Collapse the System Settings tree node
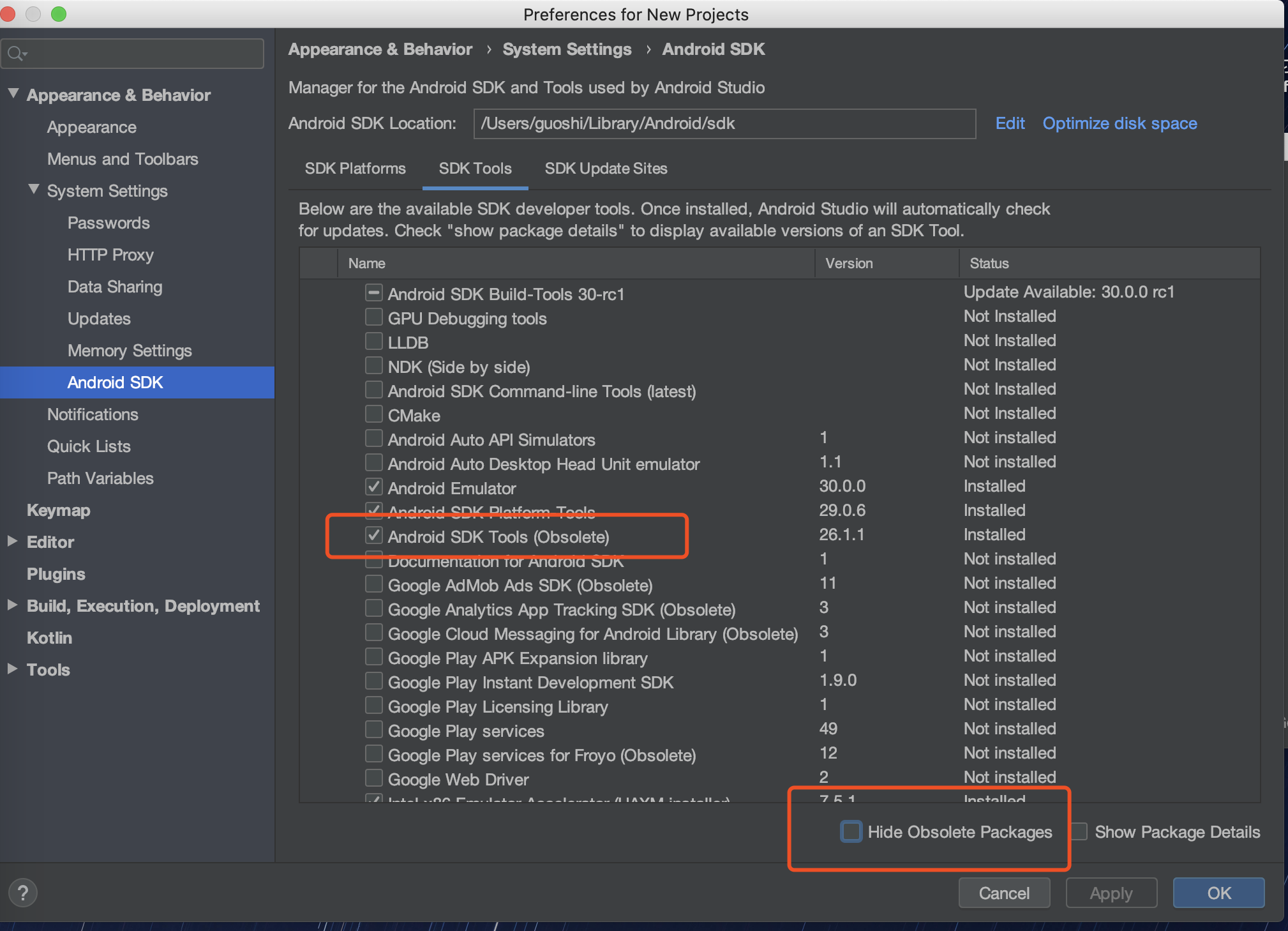Screen dimensions: 1288x931 click(x=34, y=190)
